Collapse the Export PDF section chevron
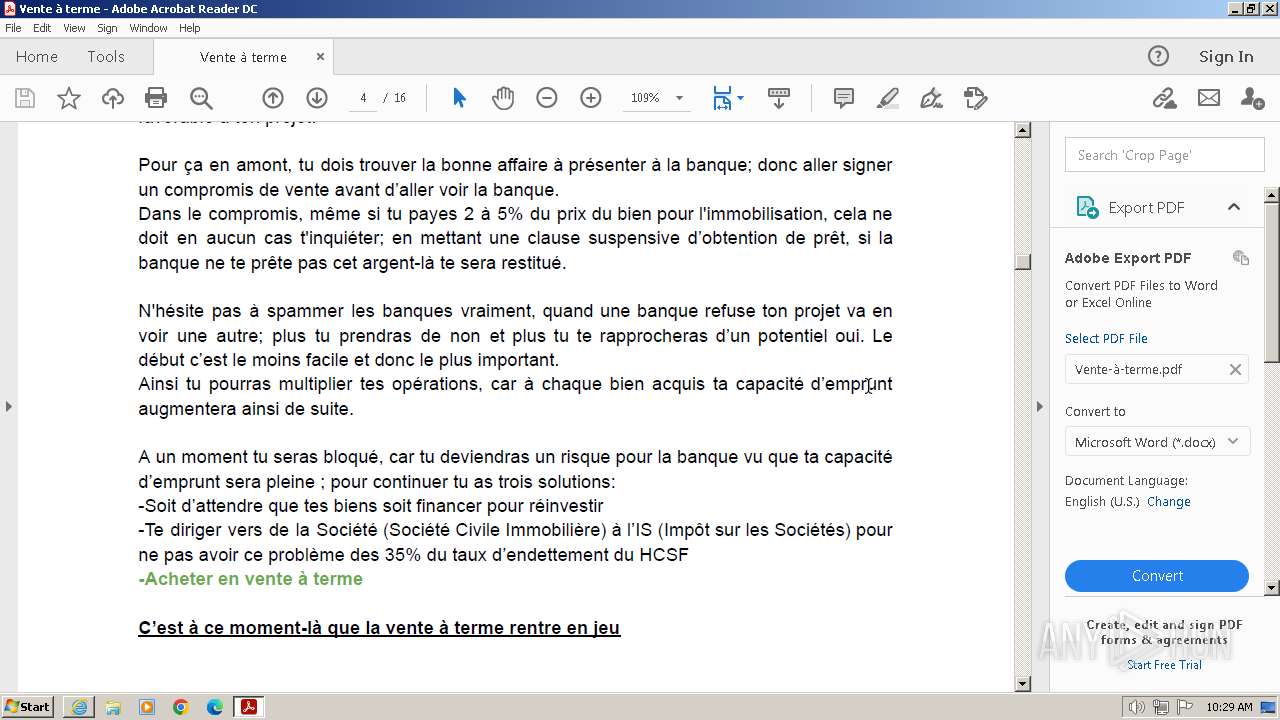1280x720 pixels. pyautogui.click(x=1234, y=207)
